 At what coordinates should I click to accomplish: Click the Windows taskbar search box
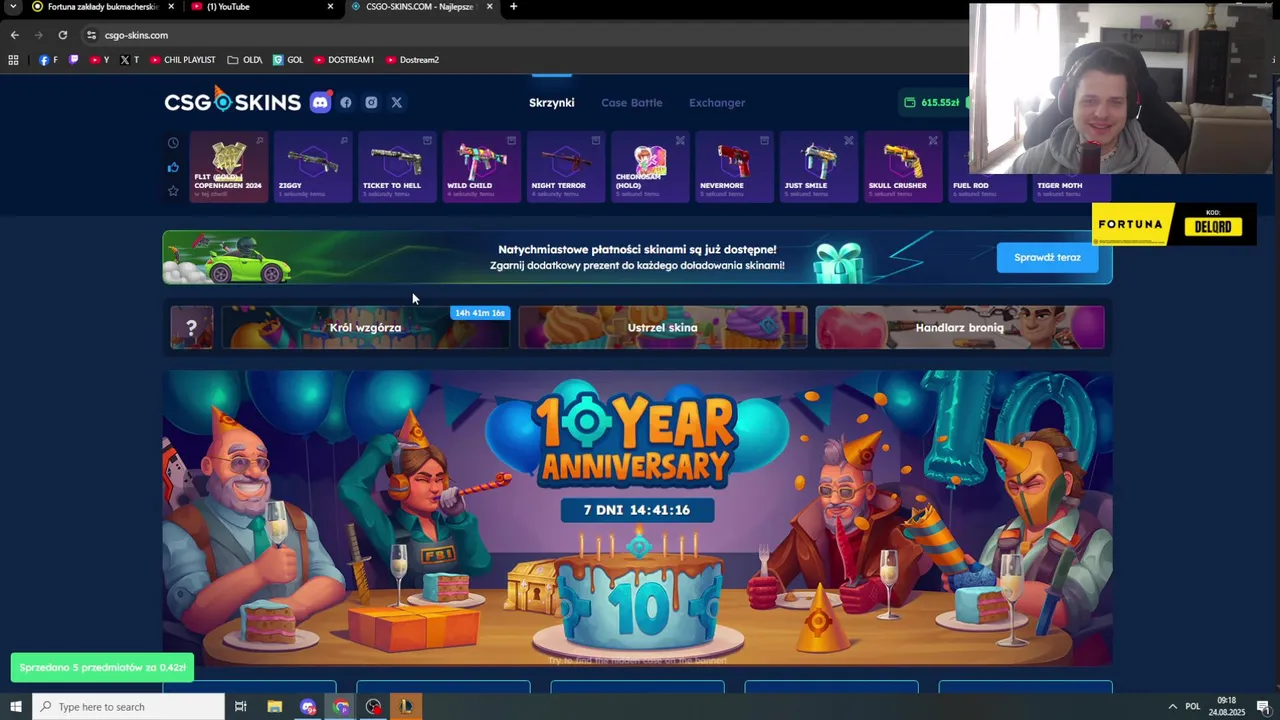pos(128,707)
